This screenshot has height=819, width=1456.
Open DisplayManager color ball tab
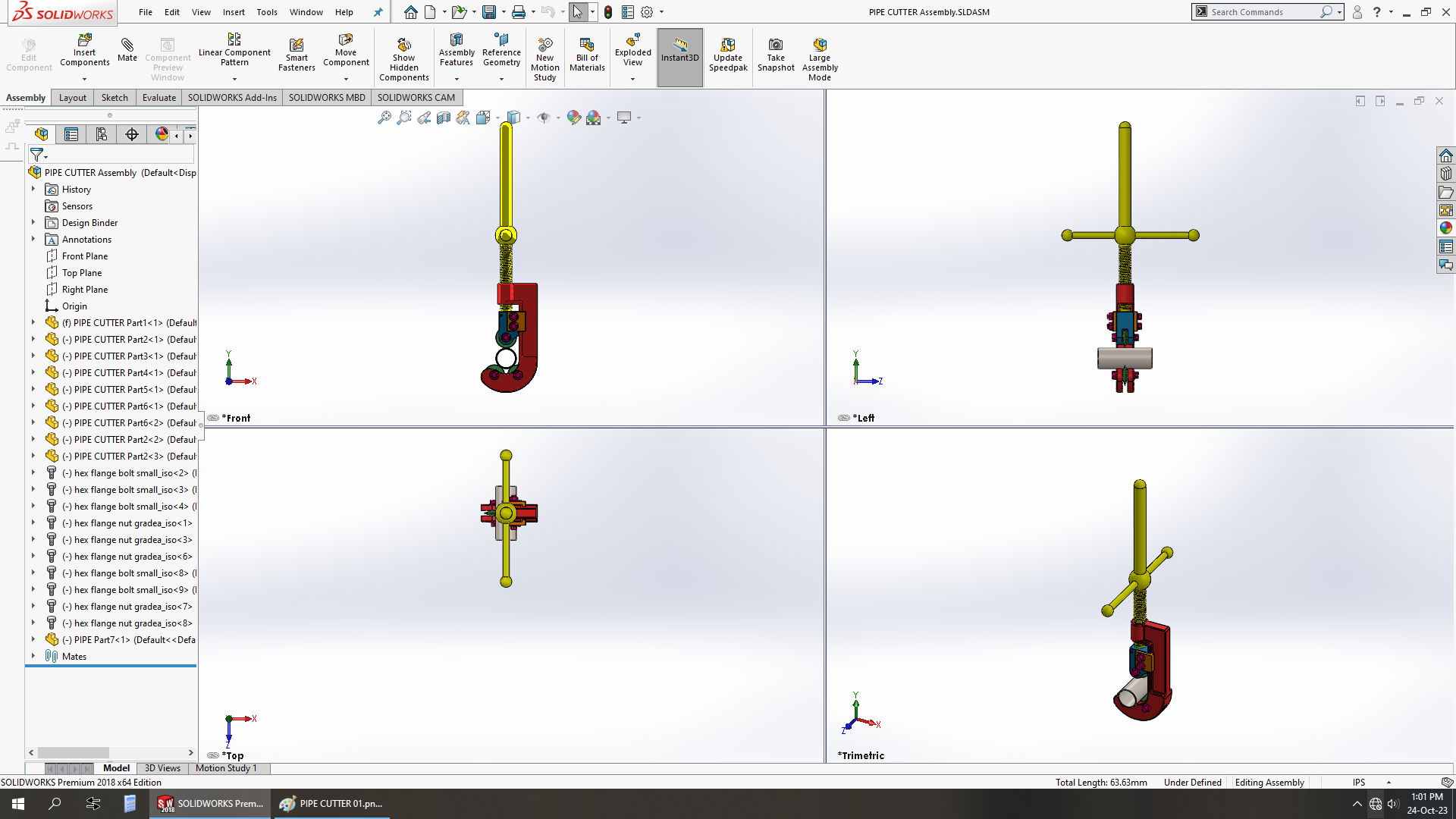[x=162, y=134]
